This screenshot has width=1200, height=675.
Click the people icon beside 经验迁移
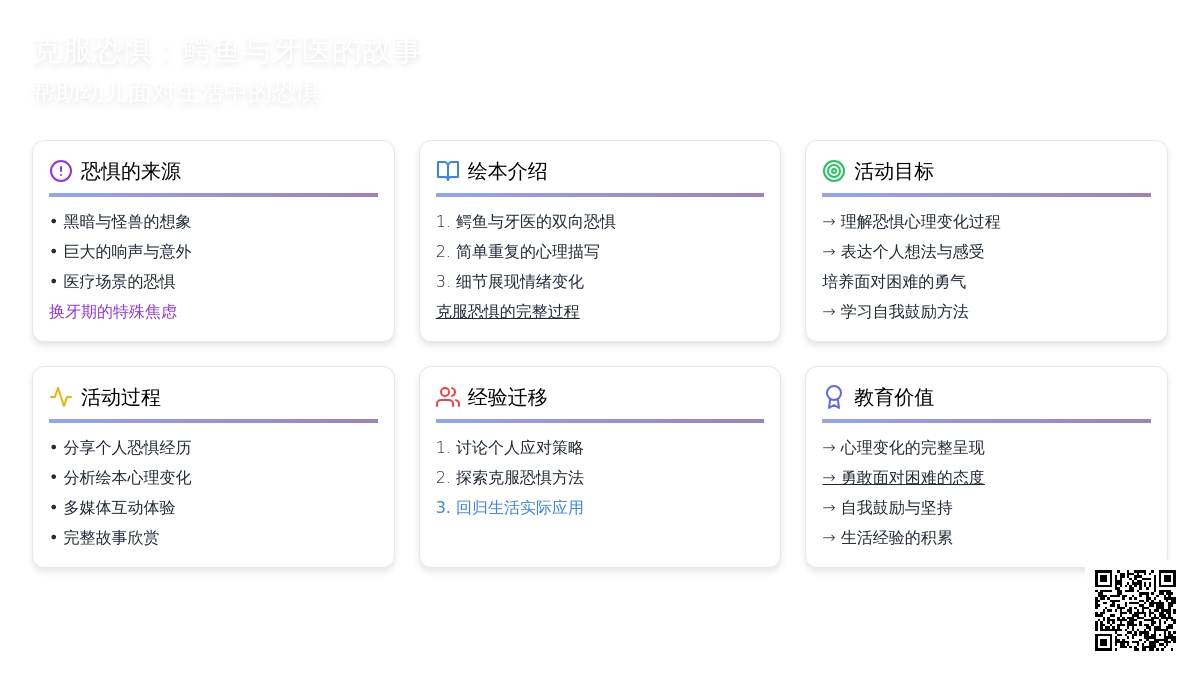click(x=447, y=397)
